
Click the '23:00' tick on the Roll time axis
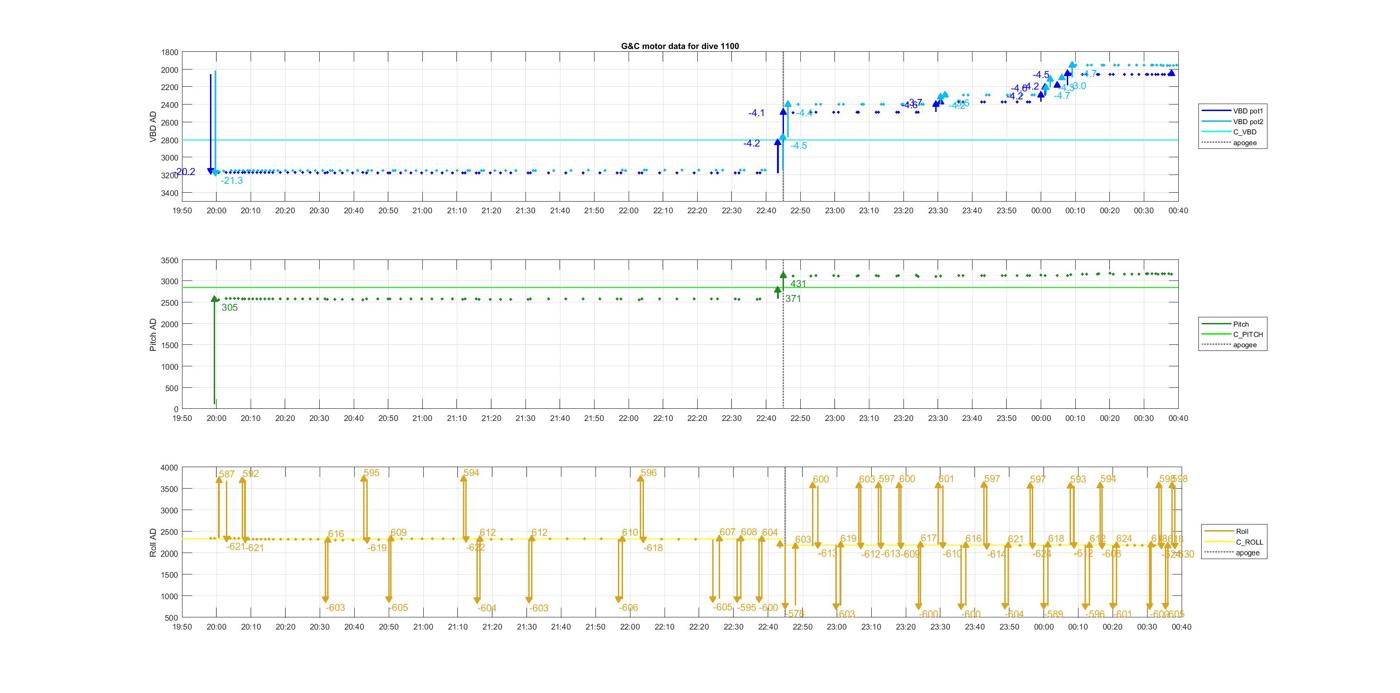[x=835, y=627]
